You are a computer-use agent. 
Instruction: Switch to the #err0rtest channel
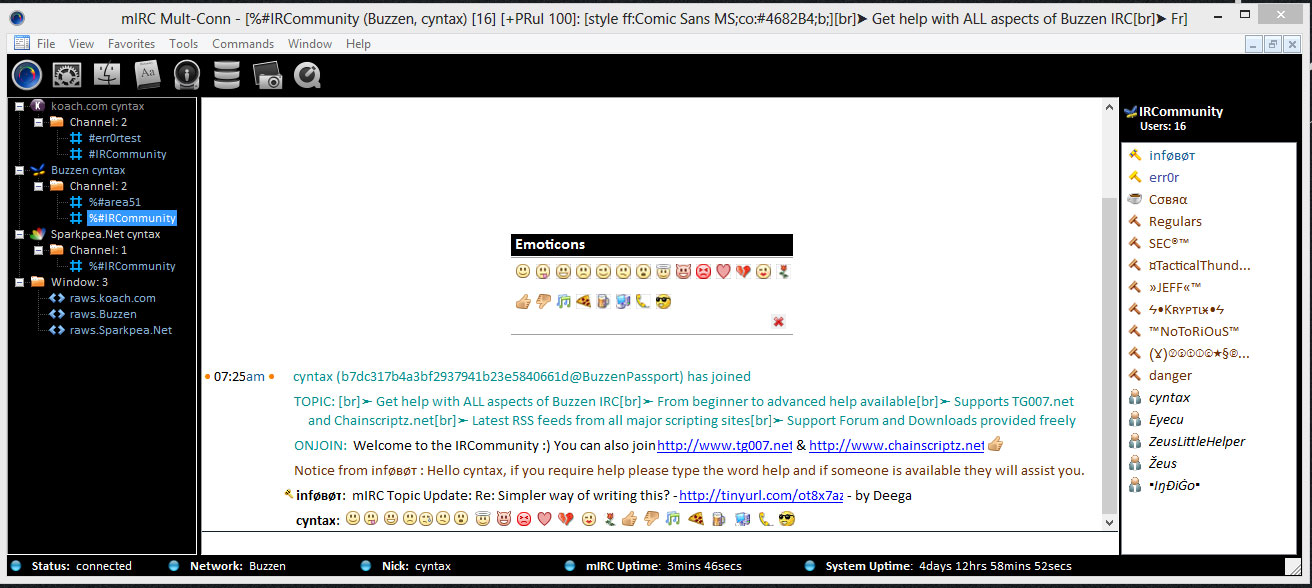115,138
